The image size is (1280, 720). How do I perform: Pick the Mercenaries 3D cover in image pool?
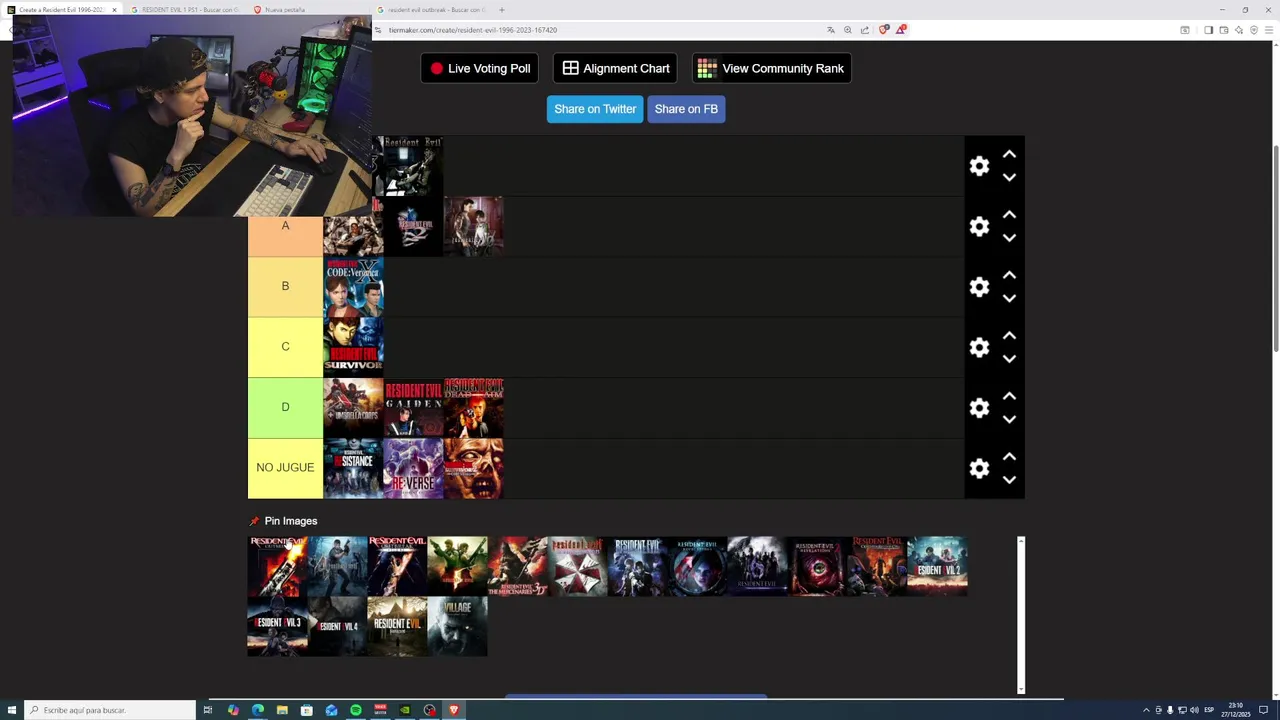[517, 566]
